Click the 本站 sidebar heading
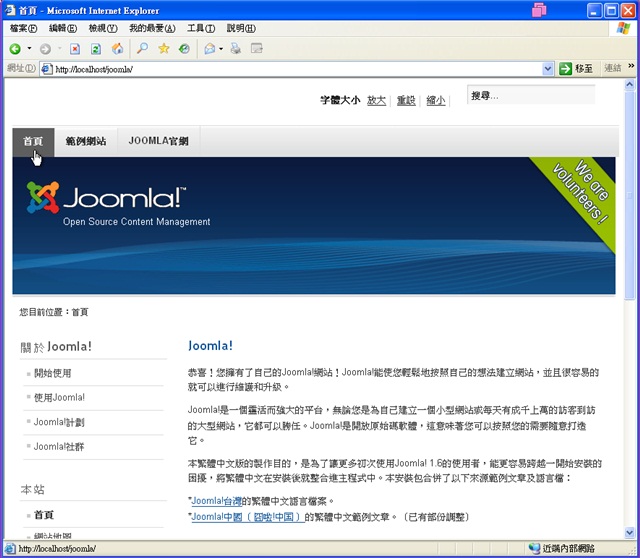This screenshot has width=640, height=558. 32,489
